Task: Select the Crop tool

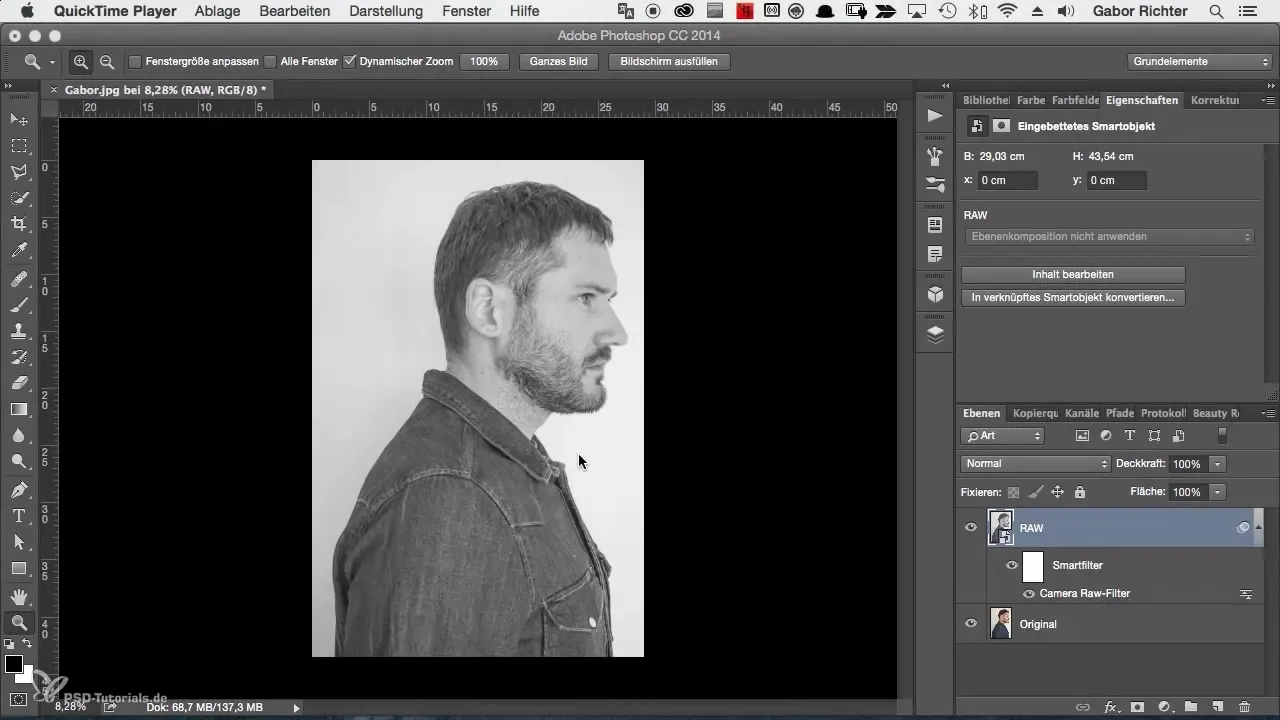Action: point(19,224)
